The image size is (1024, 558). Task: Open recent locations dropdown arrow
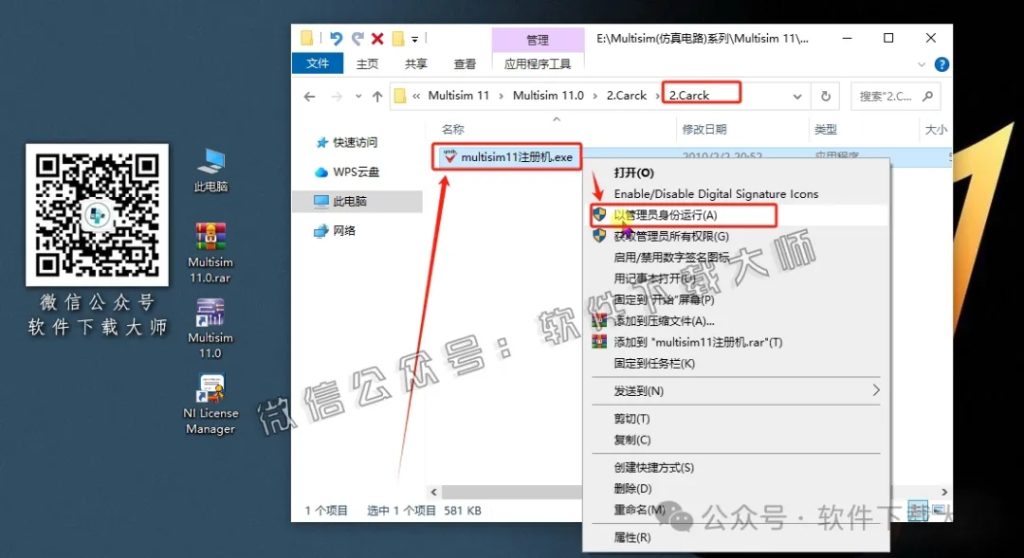358,96
